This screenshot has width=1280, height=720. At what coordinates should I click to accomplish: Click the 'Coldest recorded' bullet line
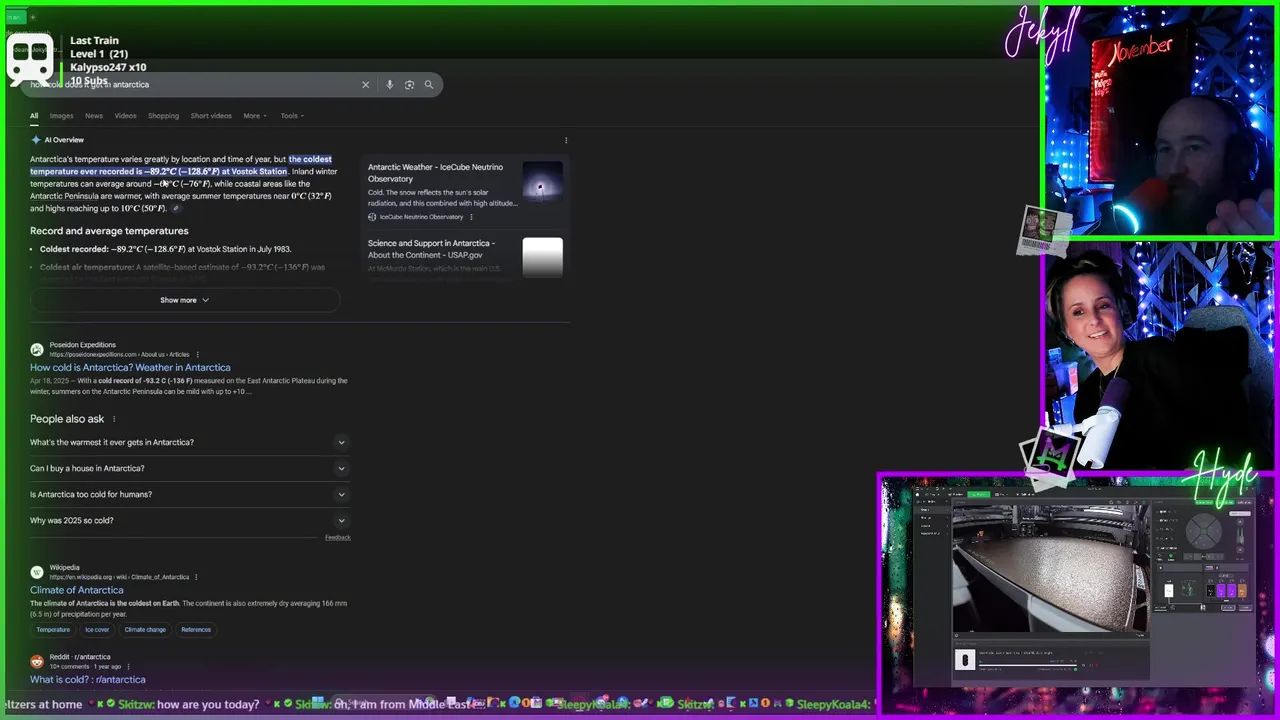click(166, 249)
